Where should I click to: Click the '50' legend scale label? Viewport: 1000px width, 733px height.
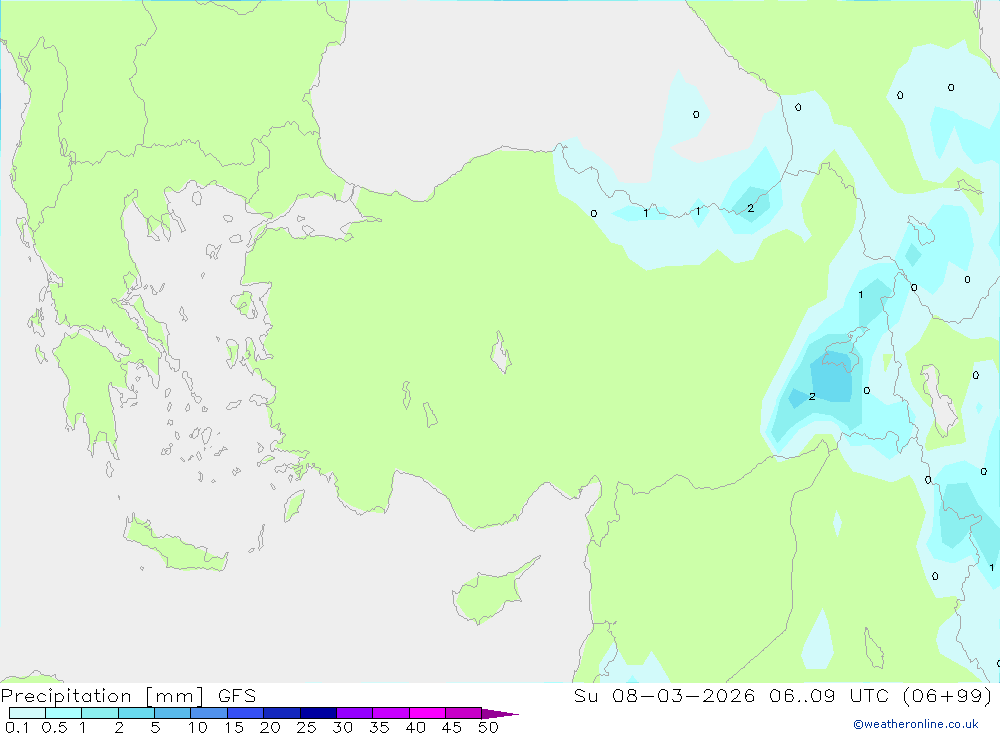[488, 727]
